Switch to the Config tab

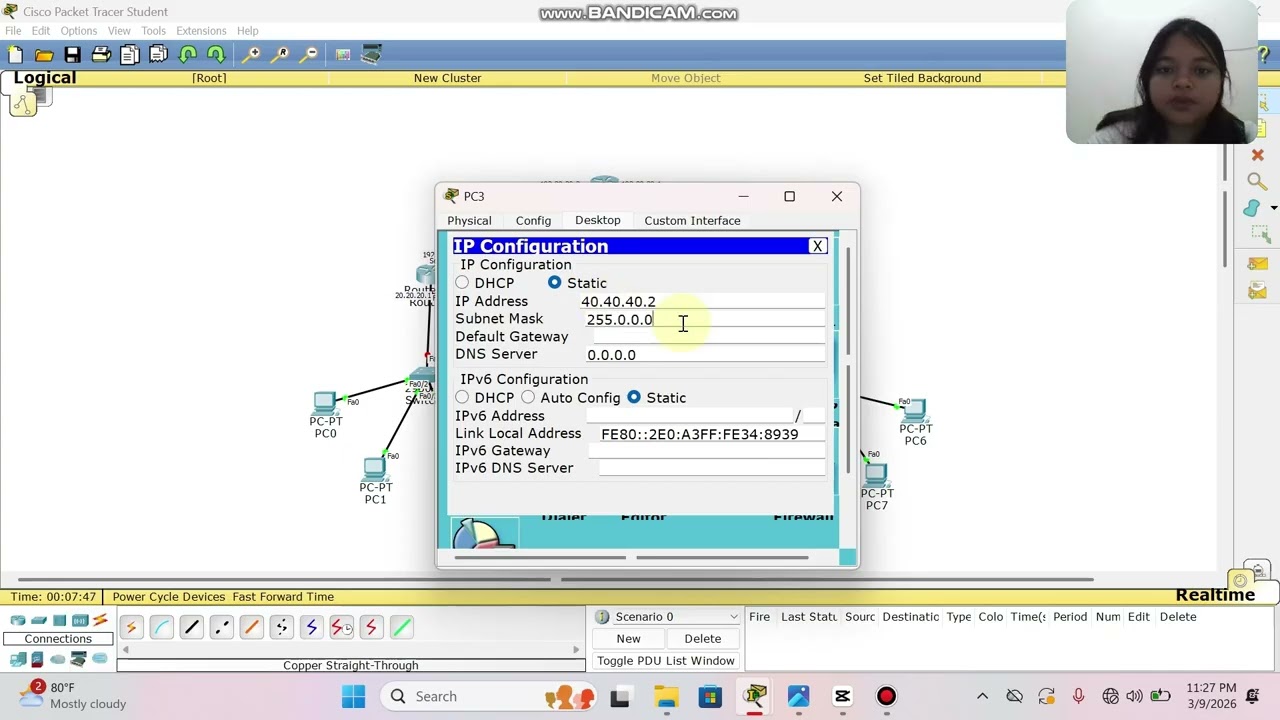(x=533, y=221)
